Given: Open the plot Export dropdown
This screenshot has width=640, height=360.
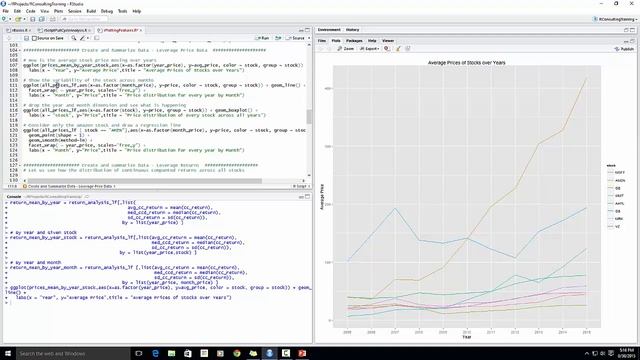Looking at the screenshot, I should pyautogui.click(x=369, y=49).
